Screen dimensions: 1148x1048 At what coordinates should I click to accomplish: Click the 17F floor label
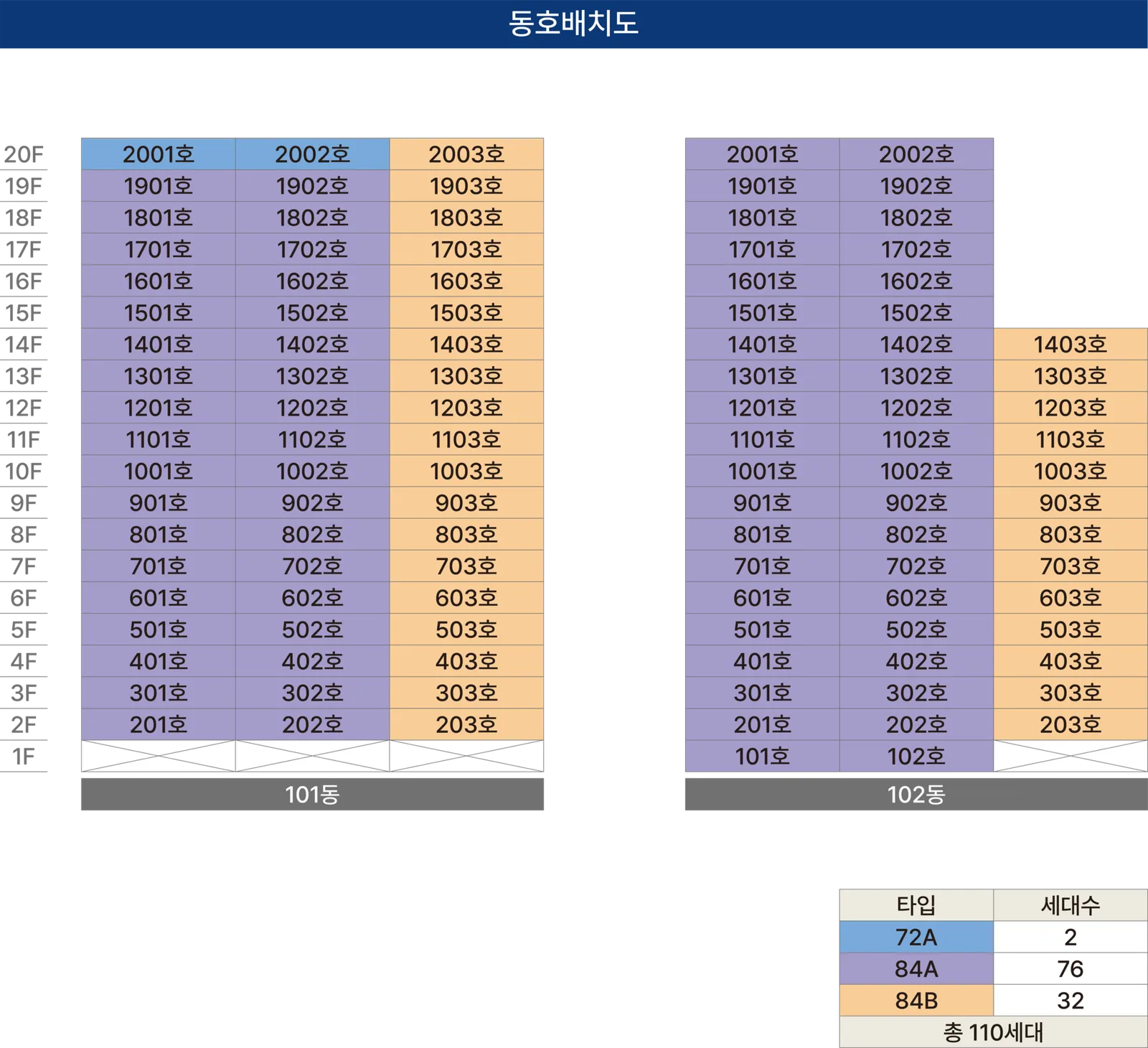(x=24, y=250)
